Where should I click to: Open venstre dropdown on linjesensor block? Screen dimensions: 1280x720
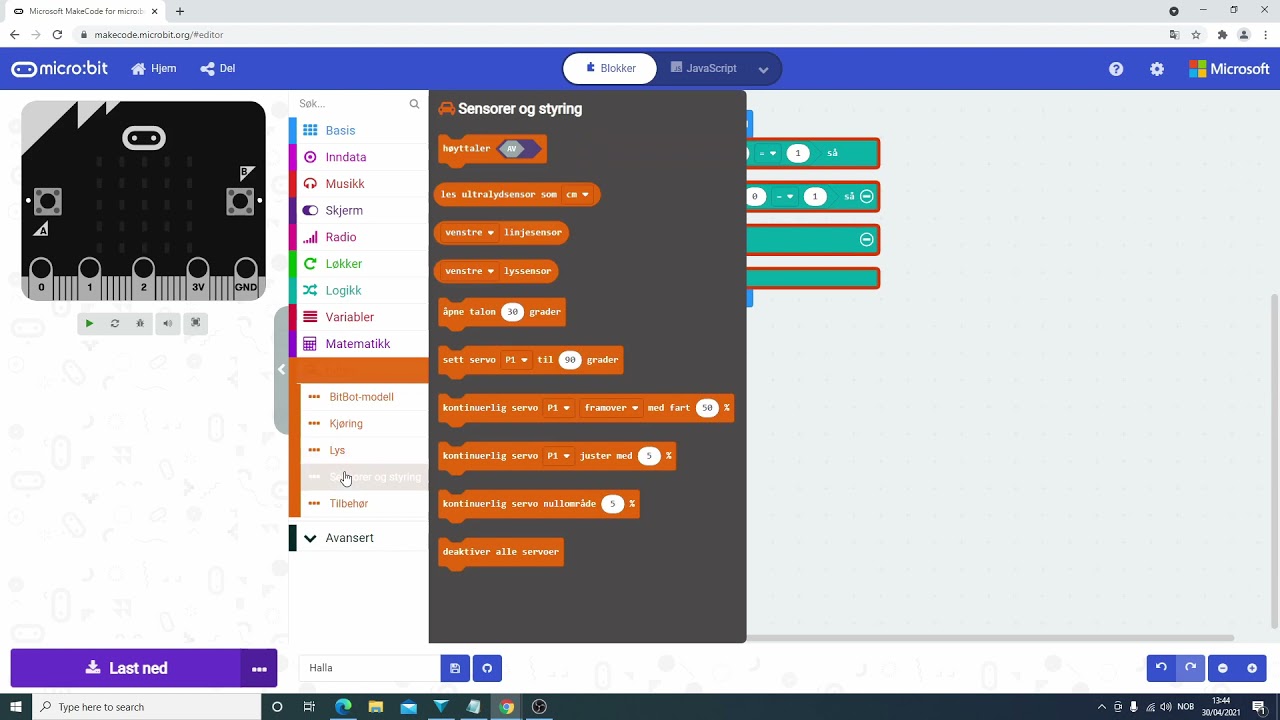tap(470, 233)
